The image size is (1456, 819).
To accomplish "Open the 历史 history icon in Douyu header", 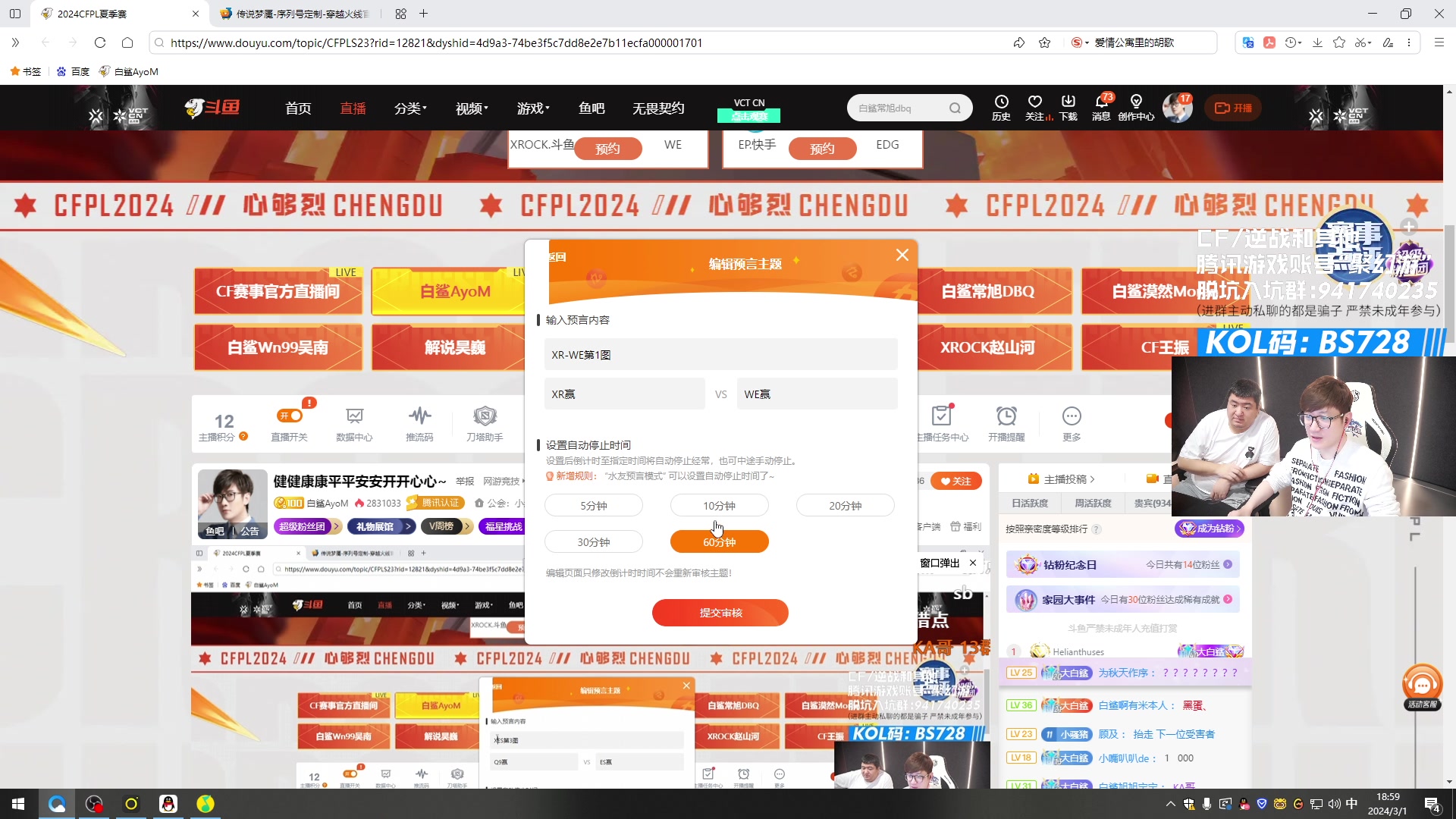I will pos(1001,108).
